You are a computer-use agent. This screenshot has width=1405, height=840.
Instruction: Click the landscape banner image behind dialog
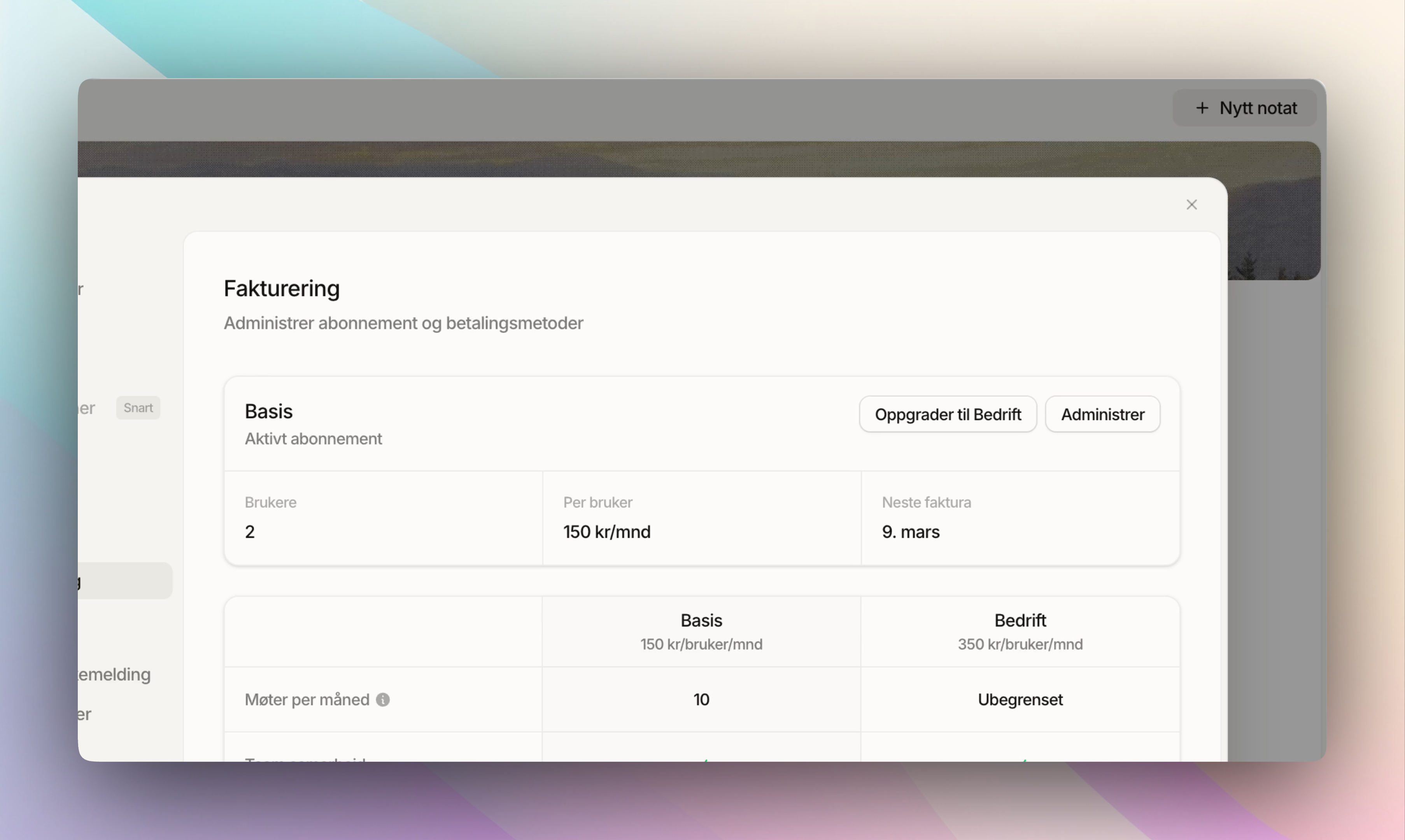click(x=679, y=159)
